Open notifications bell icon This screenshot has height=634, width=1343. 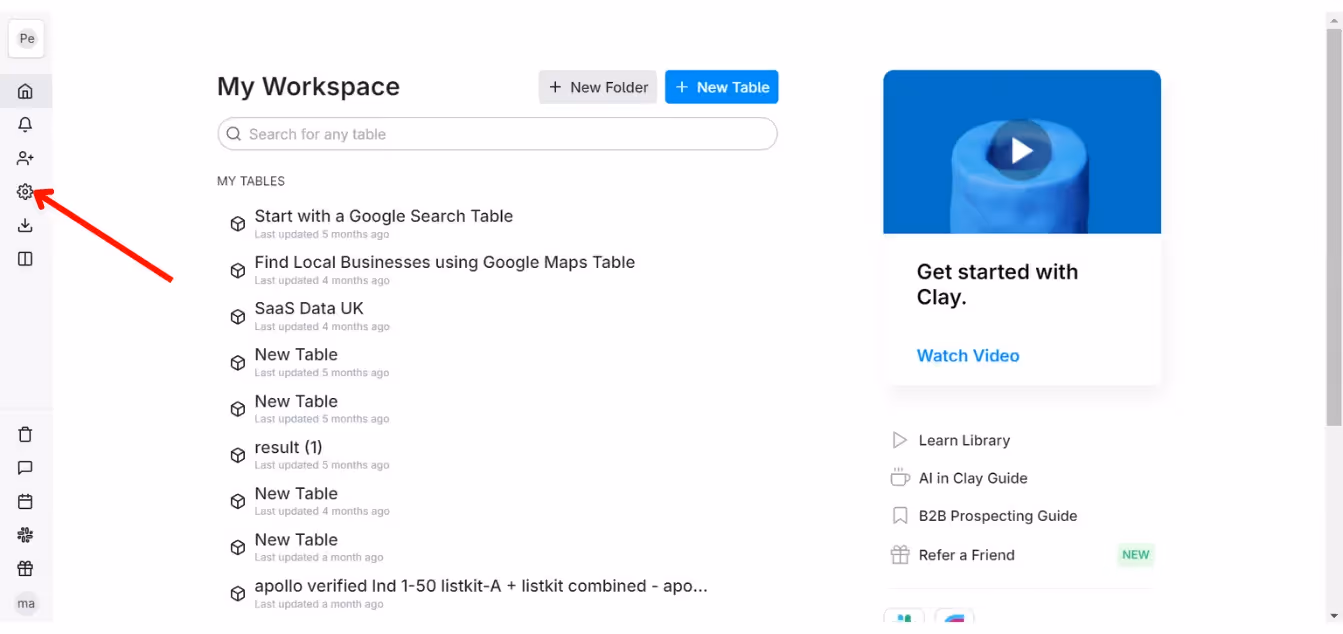pyautogui.click(x=25, y=125)
